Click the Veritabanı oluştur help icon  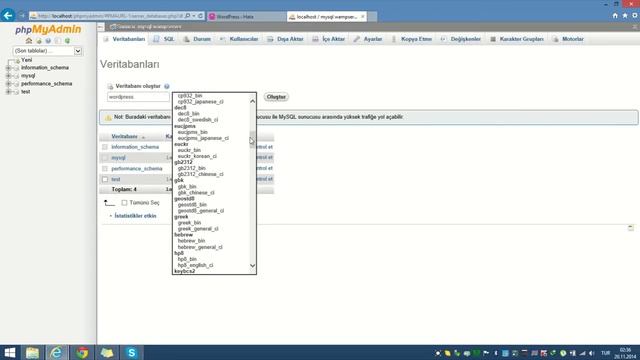[167, 87]
